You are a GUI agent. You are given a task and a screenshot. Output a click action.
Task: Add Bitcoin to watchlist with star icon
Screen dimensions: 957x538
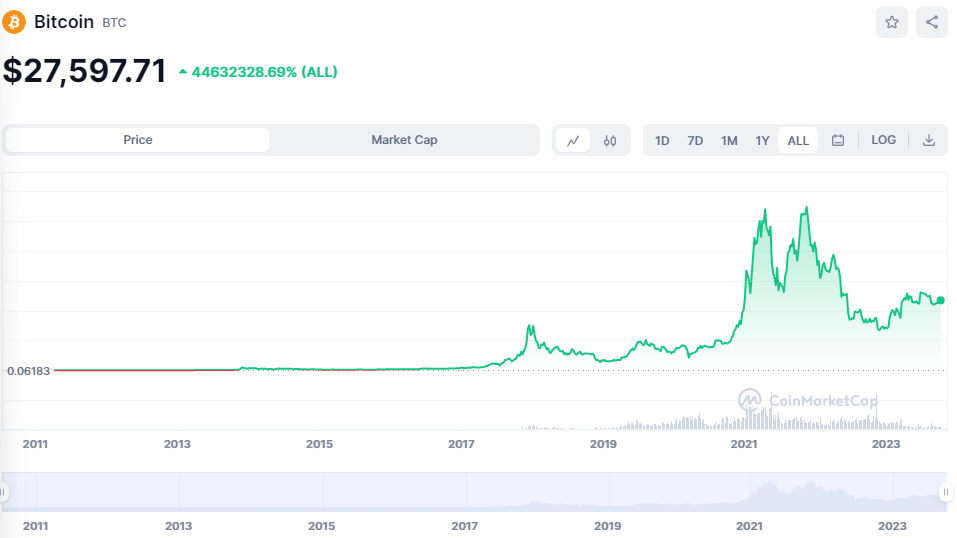(x=892, y=23)
